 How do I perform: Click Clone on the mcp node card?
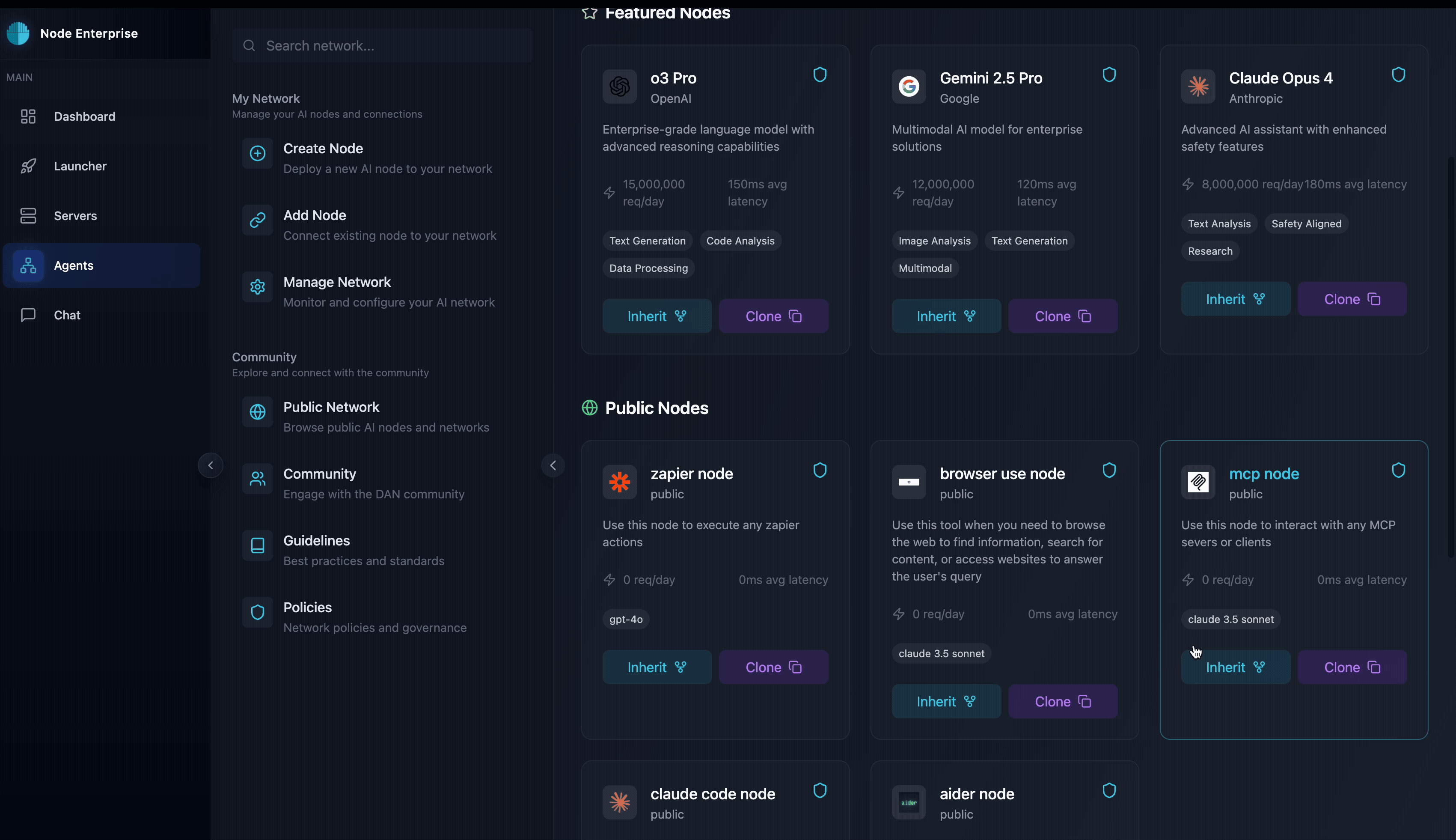click(1352, 667)
